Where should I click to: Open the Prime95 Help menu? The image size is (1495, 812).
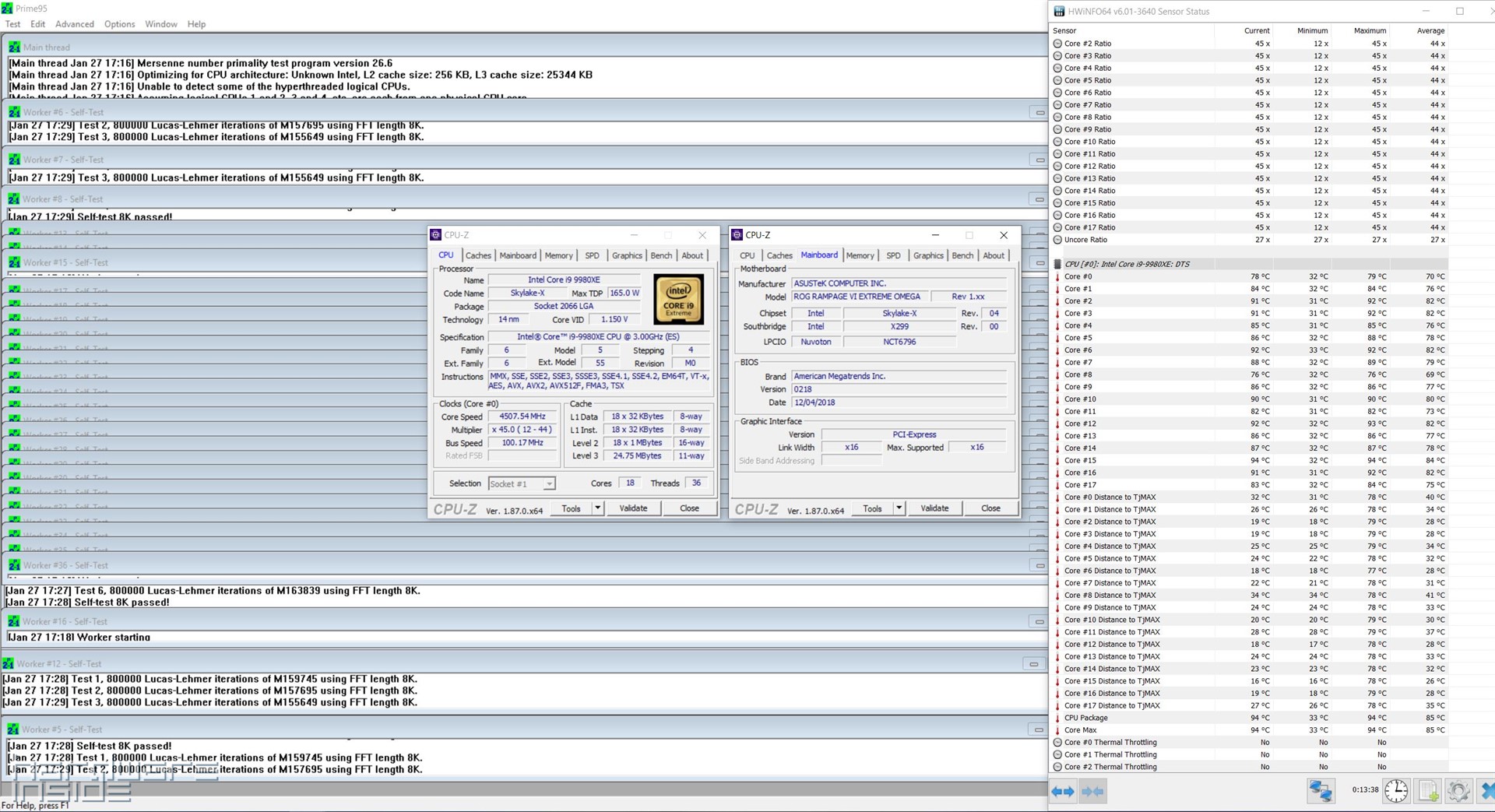coord(196,24)
